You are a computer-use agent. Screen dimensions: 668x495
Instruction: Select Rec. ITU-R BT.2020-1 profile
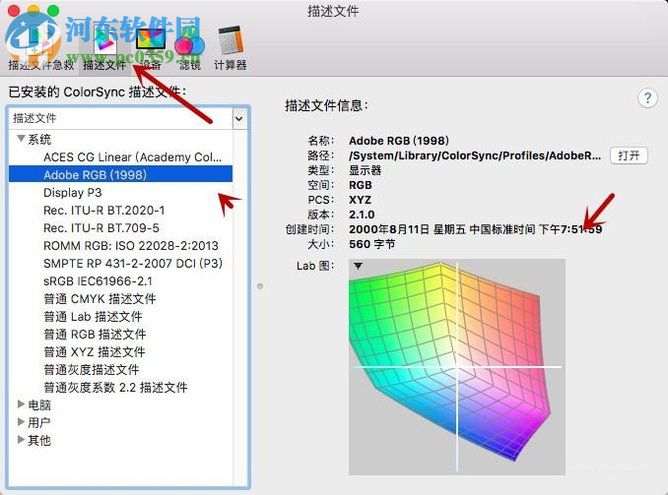point(121,210)
